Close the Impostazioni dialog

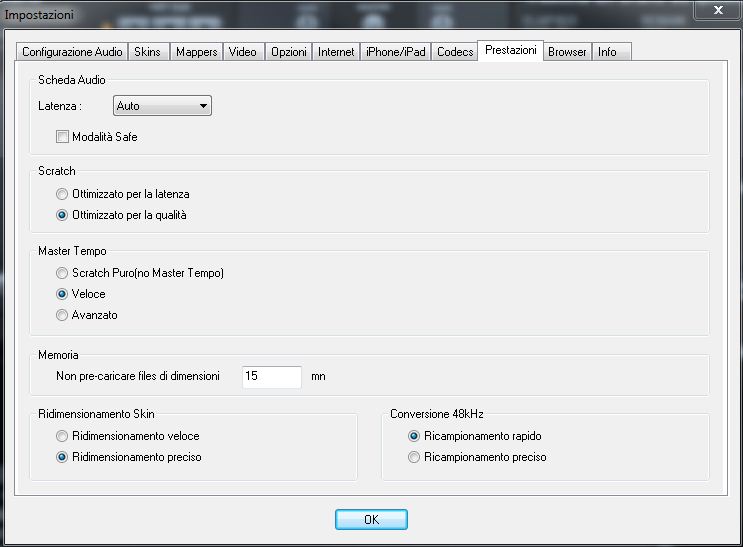point(718,10)
